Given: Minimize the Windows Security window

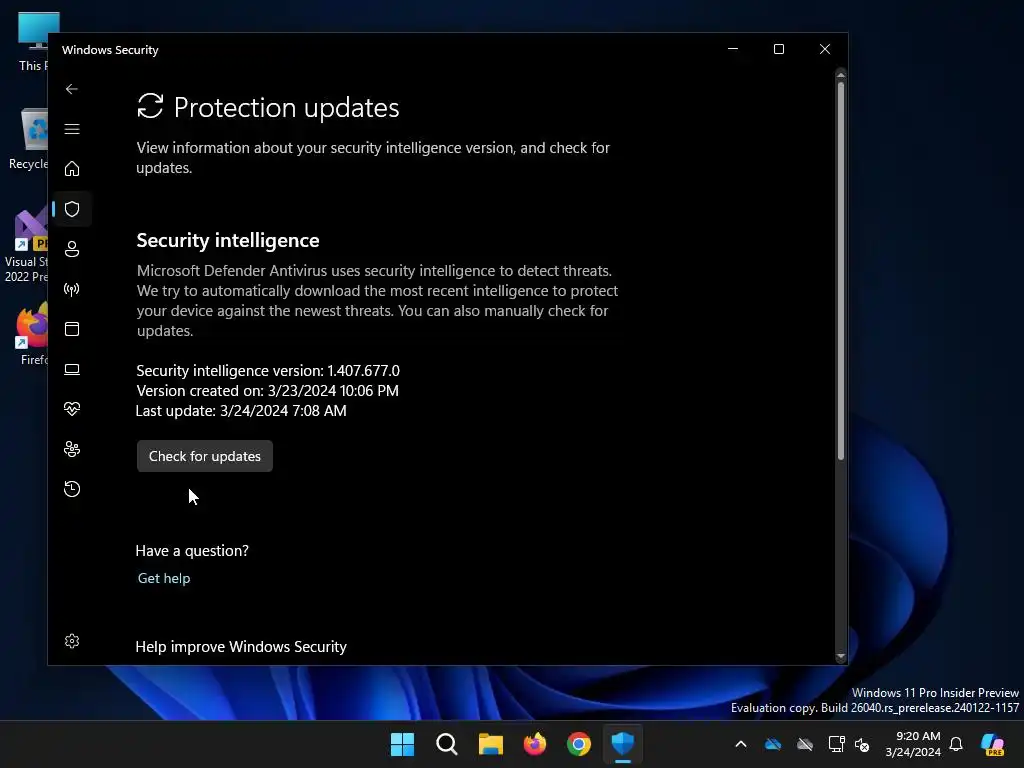Looking at the screenshot, I should point(733,50).
